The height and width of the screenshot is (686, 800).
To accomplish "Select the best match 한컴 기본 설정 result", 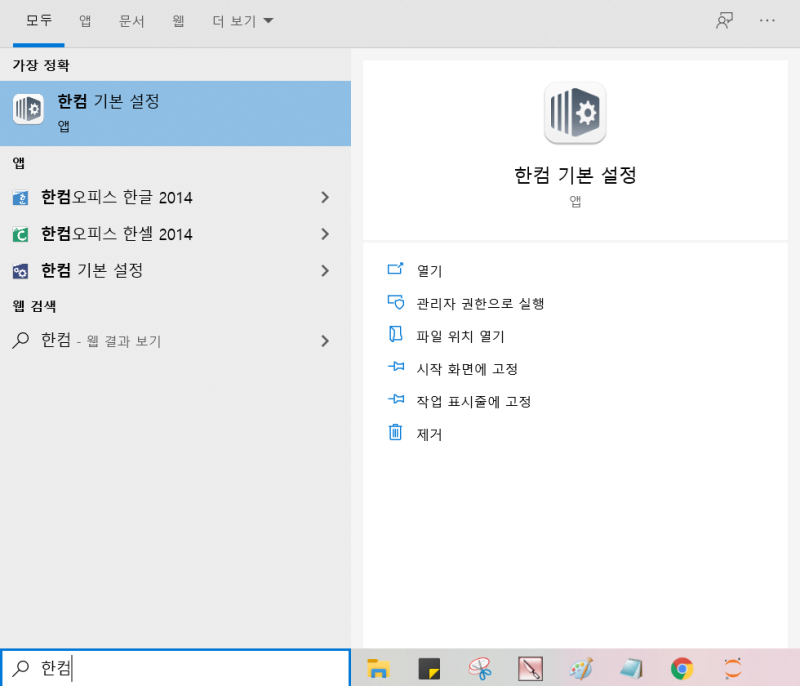I will (176, 113).
